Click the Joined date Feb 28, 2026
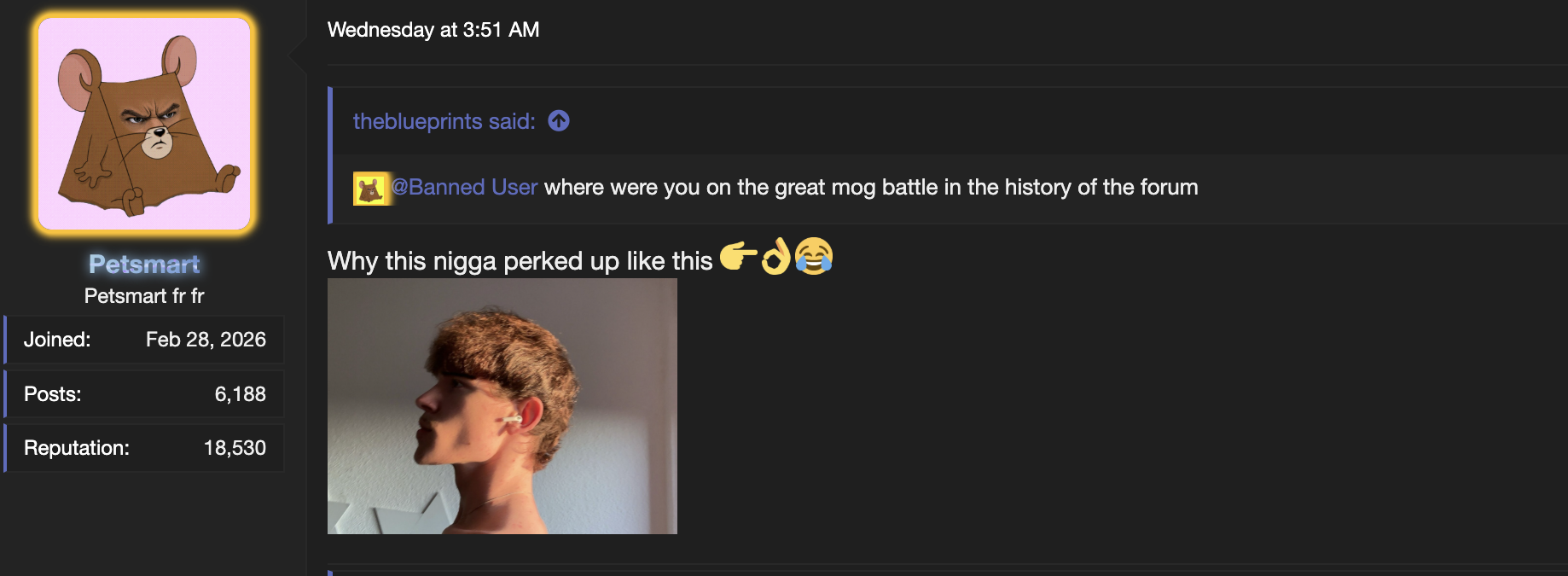This screenshot has width=1568, height=576. coord(206,340)
